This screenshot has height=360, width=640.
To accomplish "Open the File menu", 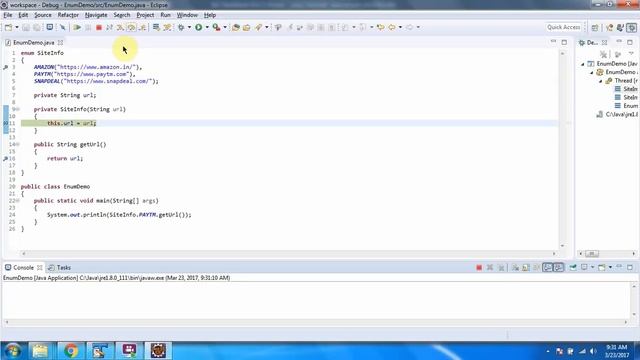I will pyautogui.click(x=8, y=15).
